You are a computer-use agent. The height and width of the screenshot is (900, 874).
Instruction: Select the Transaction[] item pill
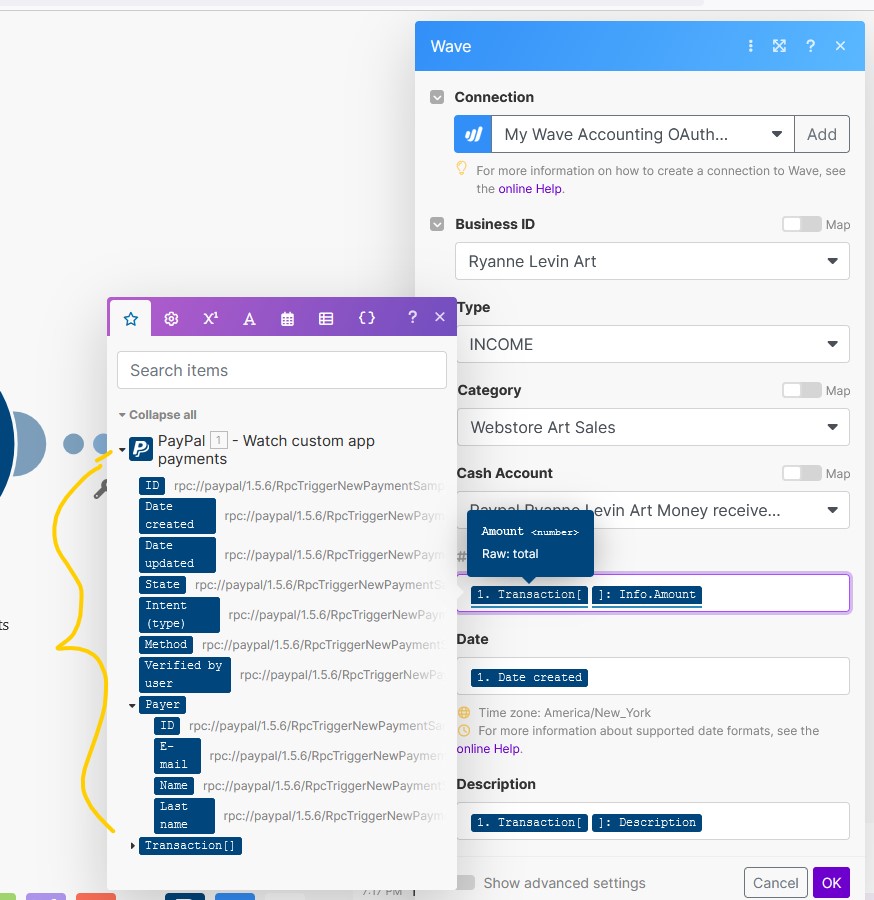point(190,845)
